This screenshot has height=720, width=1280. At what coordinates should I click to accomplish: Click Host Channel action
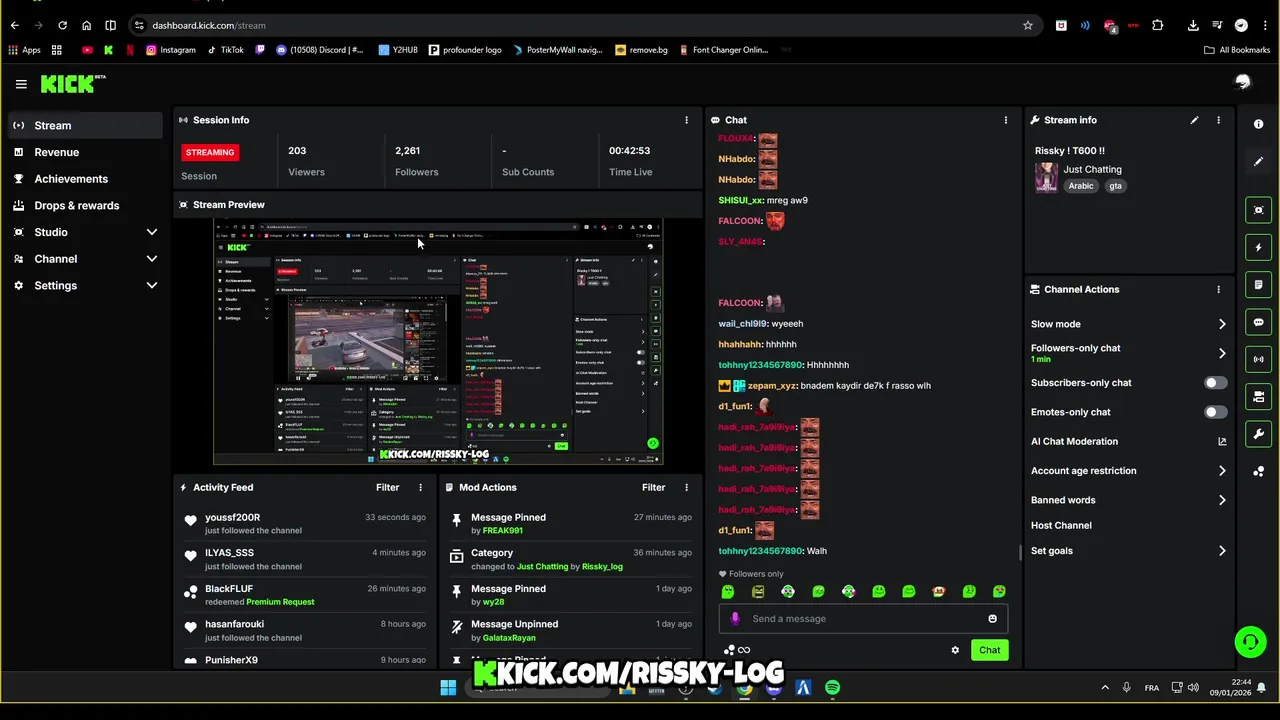click(1061, 525)
